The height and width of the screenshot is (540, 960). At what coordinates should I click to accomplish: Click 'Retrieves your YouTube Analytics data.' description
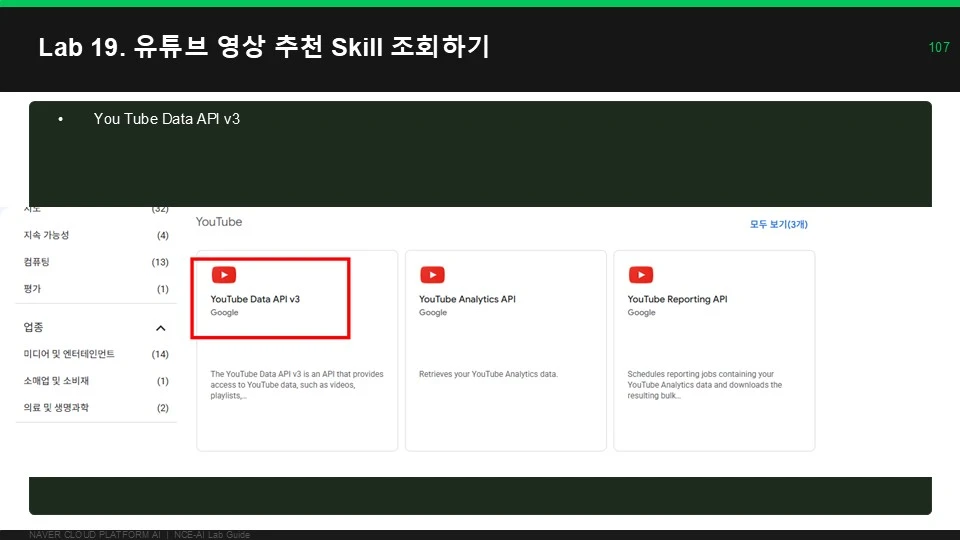pyautogui.click(x=489, y=374)
